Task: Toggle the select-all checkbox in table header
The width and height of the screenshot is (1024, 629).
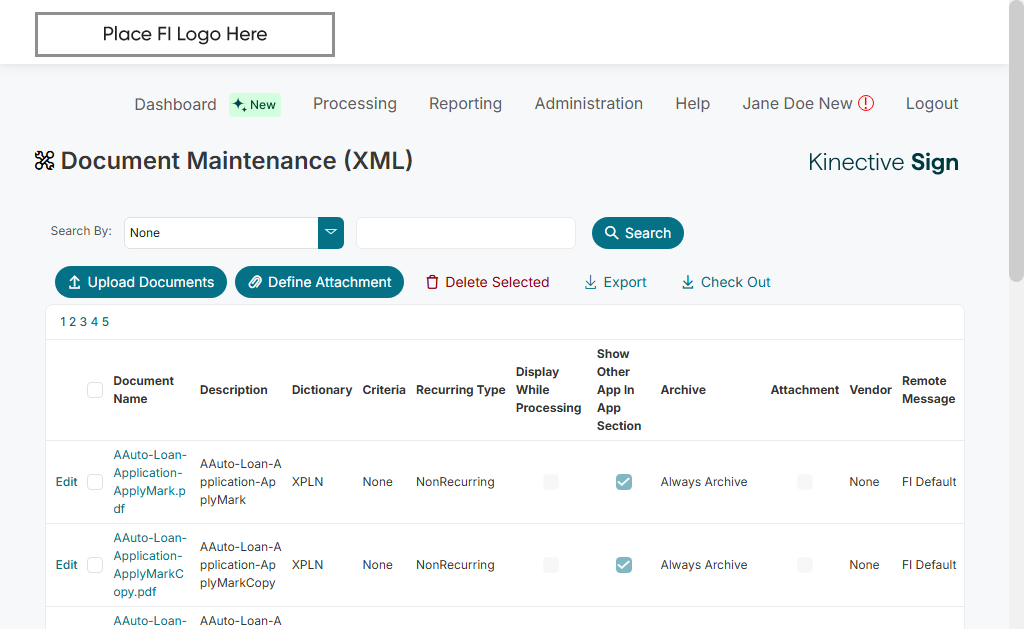Action: (95, 390)
